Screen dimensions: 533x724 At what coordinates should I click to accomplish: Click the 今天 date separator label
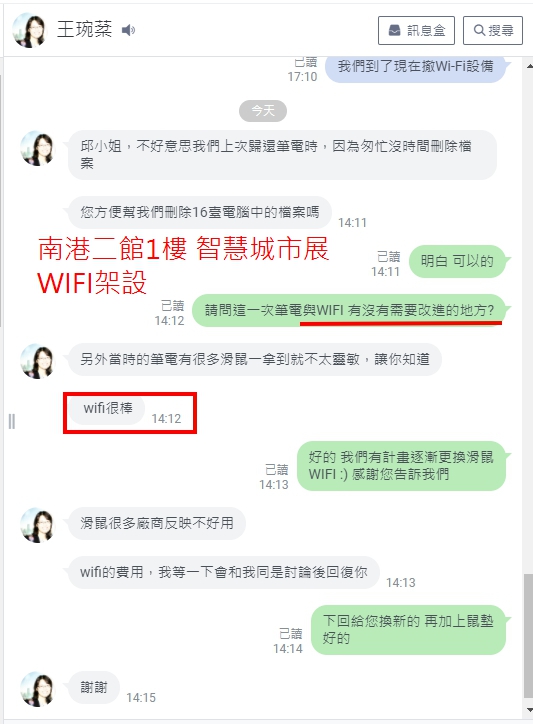263,111
